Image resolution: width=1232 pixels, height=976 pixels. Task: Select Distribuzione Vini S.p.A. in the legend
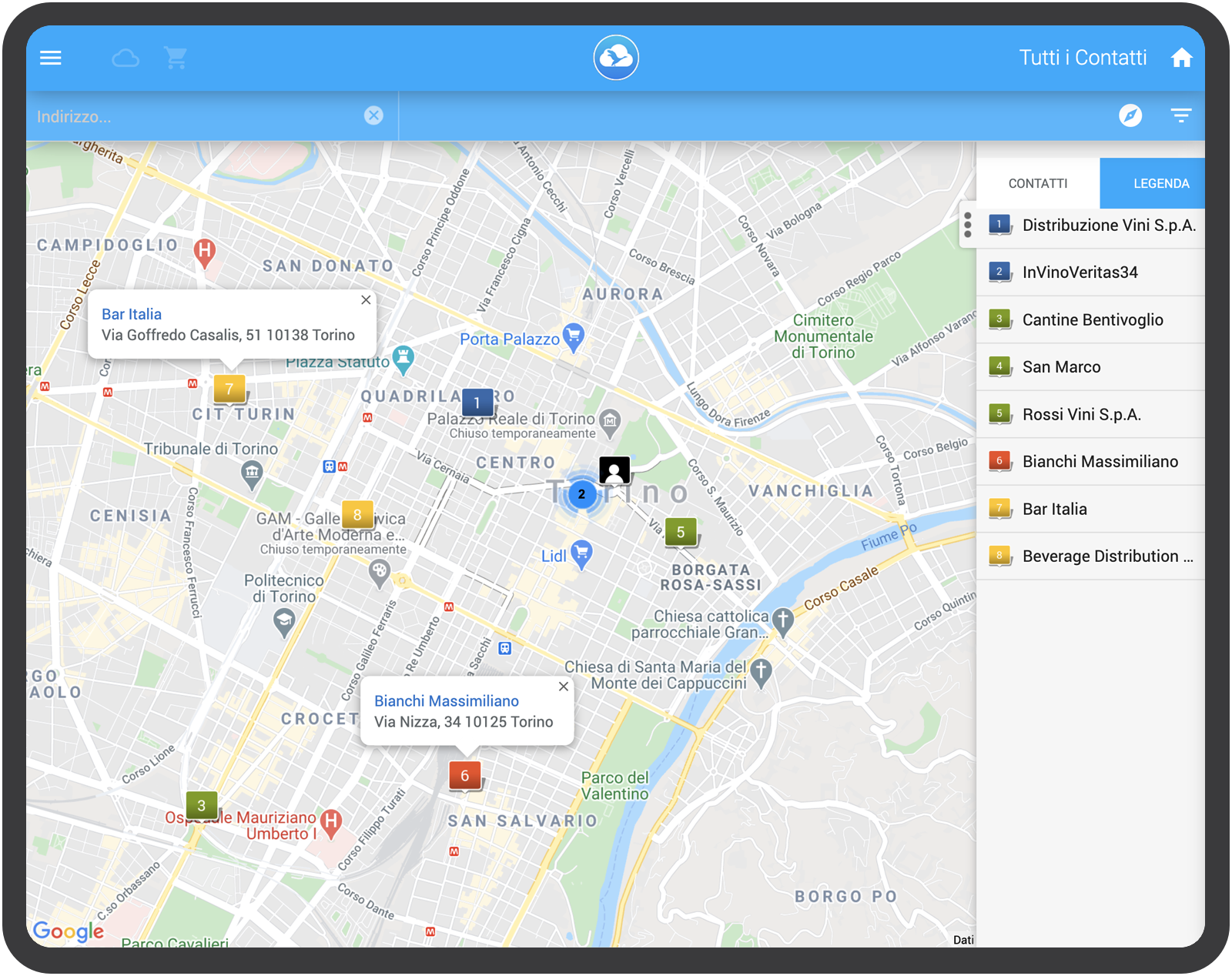pos(1109,226)
